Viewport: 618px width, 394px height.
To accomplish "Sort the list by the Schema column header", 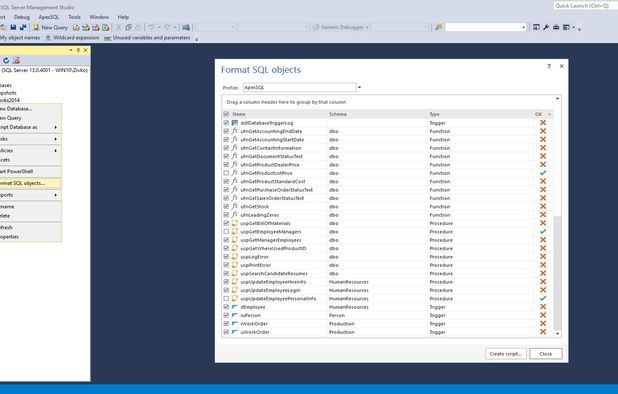I will coord(337,114).
